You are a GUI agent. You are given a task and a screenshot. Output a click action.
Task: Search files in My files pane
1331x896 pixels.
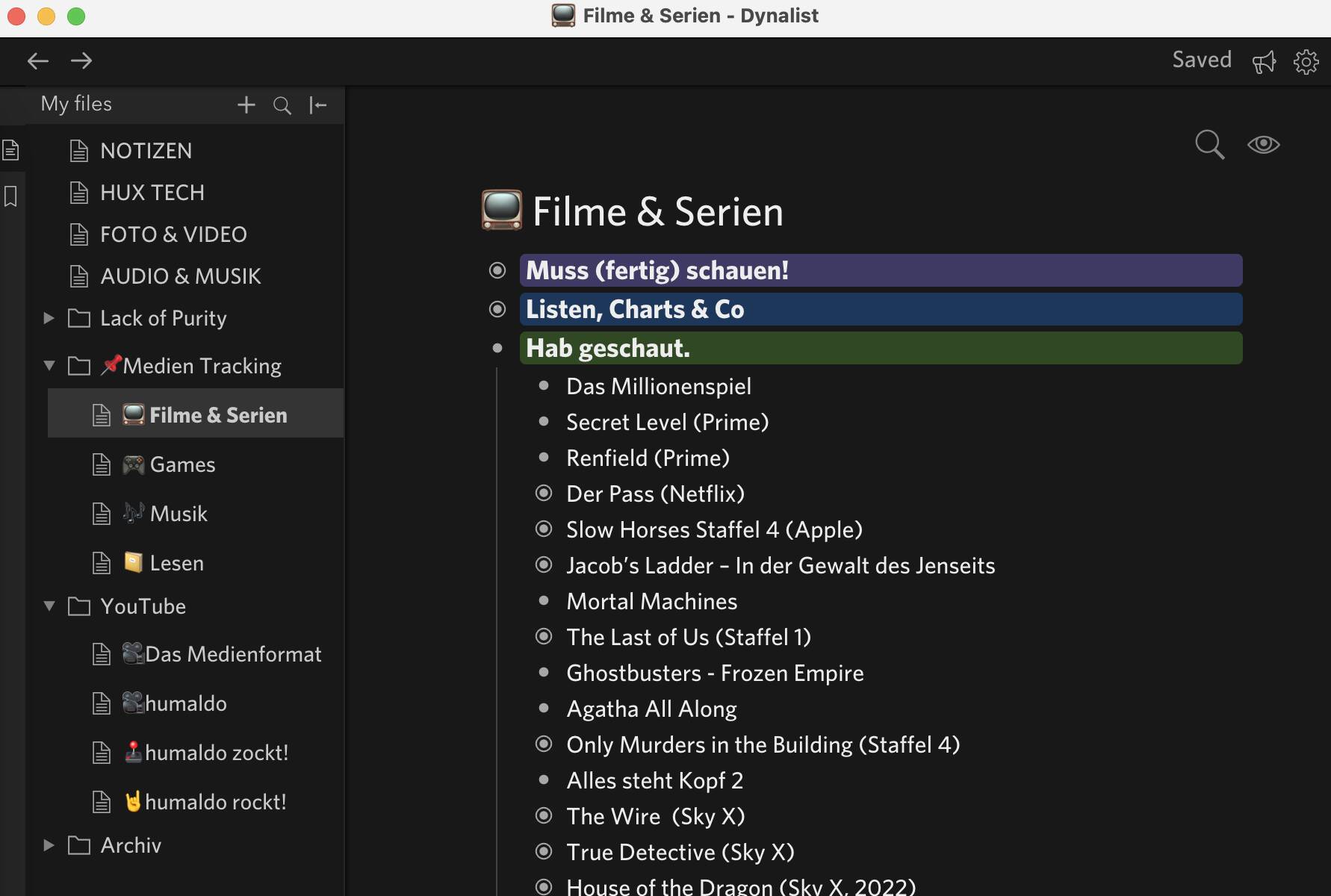282,105
